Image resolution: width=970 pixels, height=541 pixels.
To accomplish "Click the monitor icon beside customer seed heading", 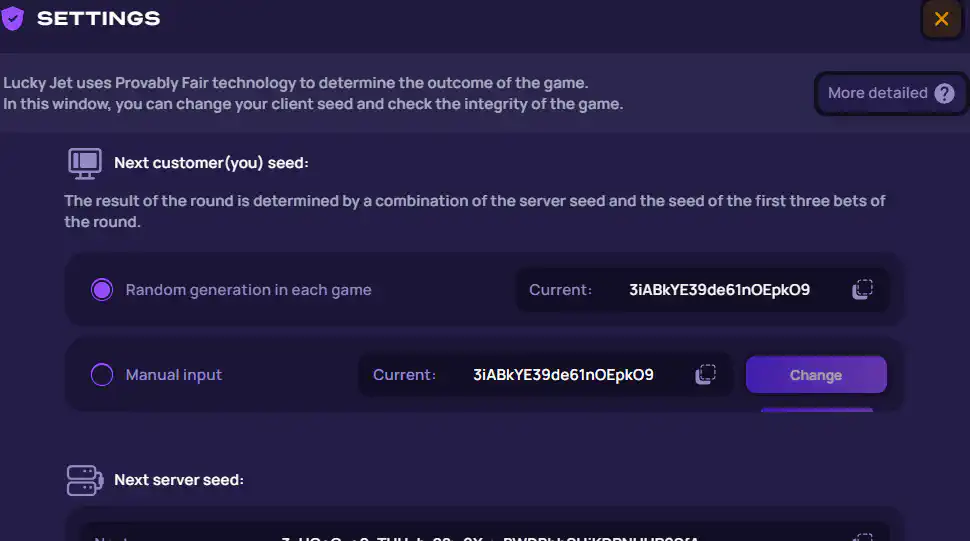I will point(85,164).
